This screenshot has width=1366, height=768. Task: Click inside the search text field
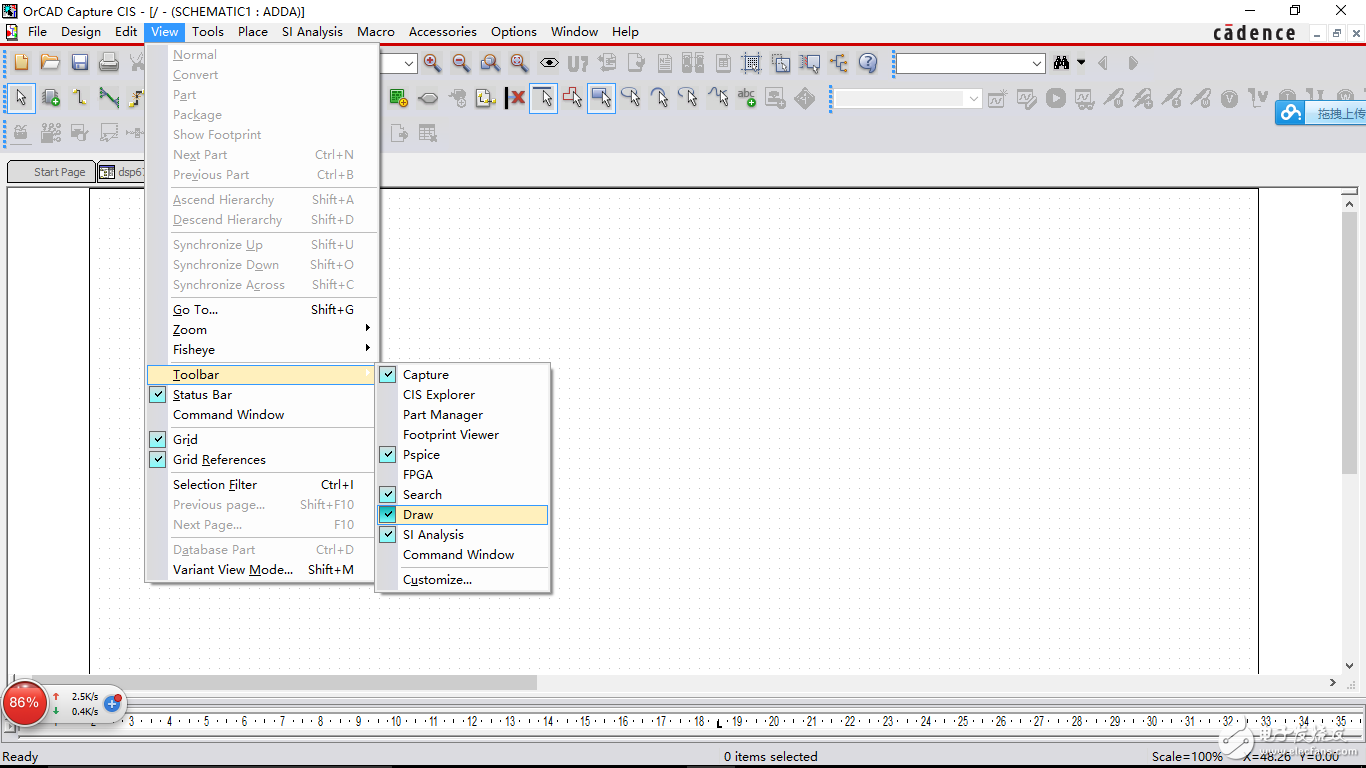pyautogui.click(x=962, y=63)
